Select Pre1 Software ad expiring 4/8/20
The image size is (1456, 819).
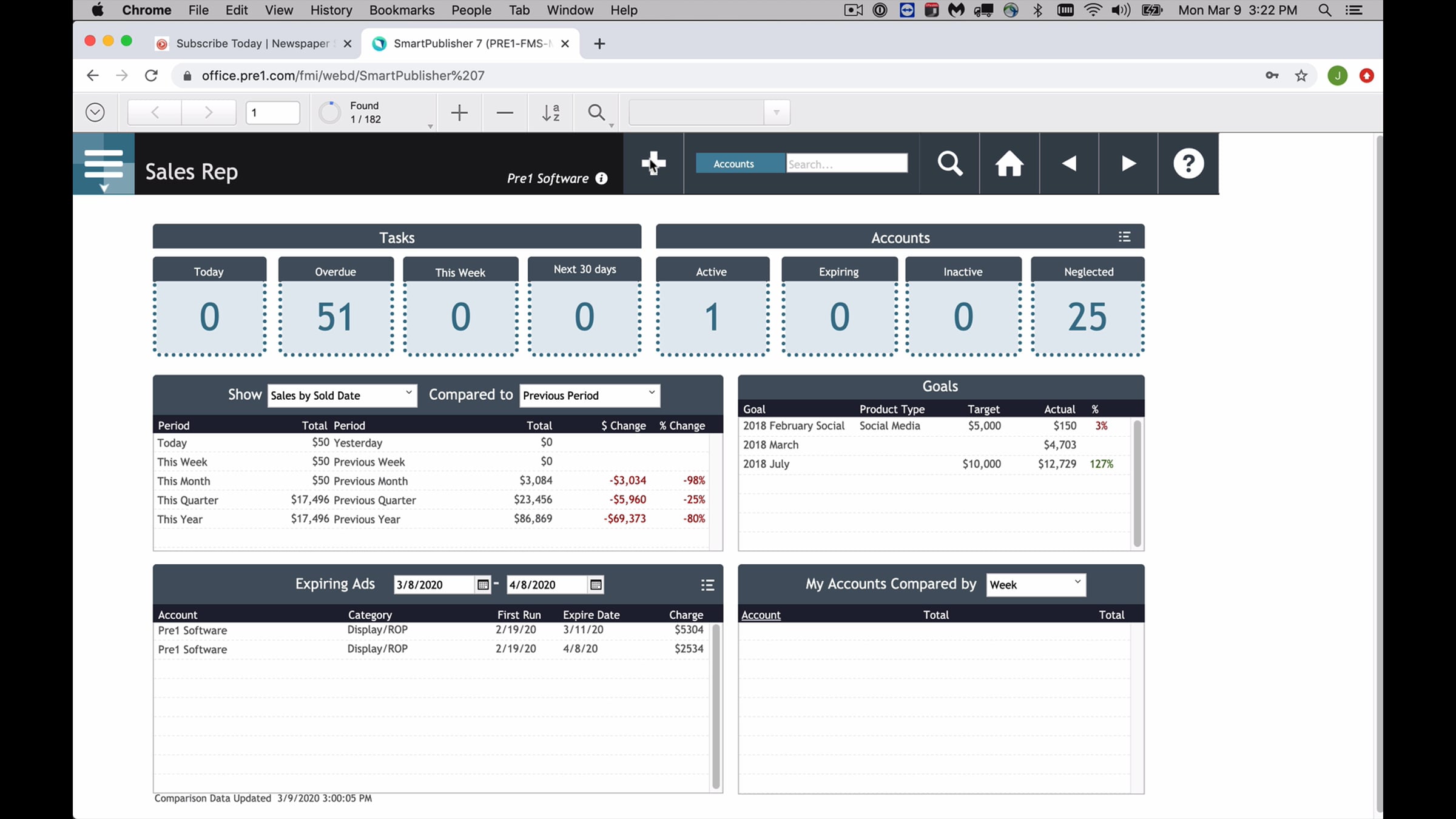click(431, 649)
